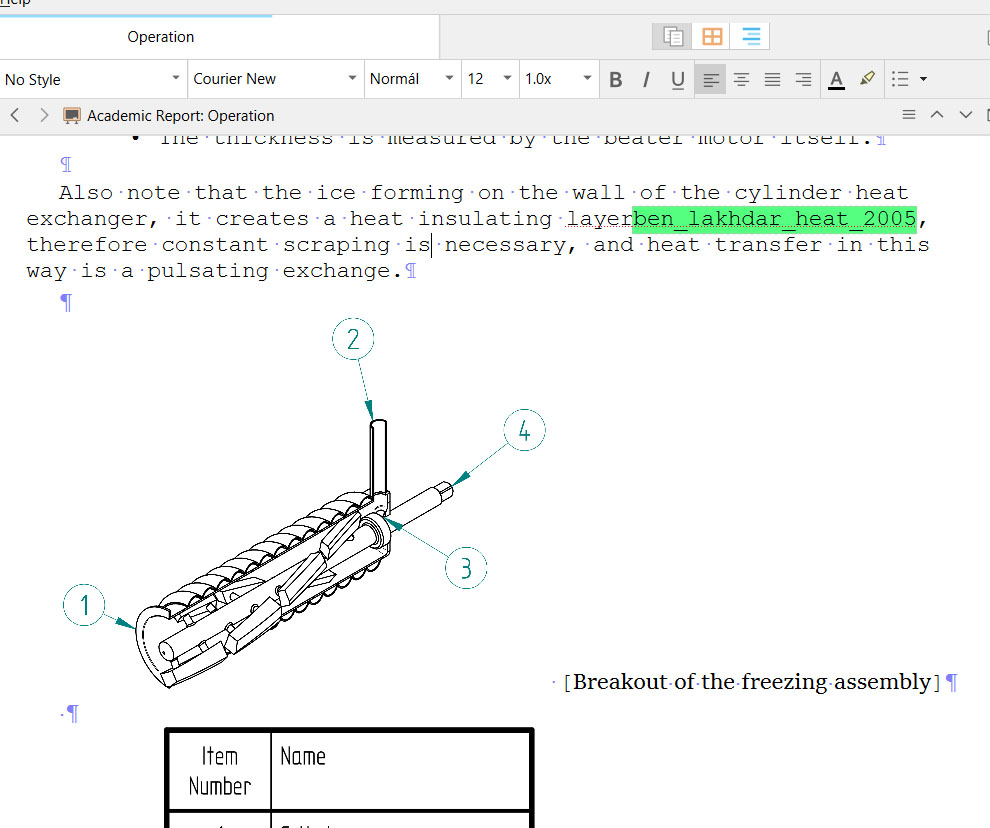990x828 pixels.
Task: Go to the next document with down chevron
Action: [966, 115]
